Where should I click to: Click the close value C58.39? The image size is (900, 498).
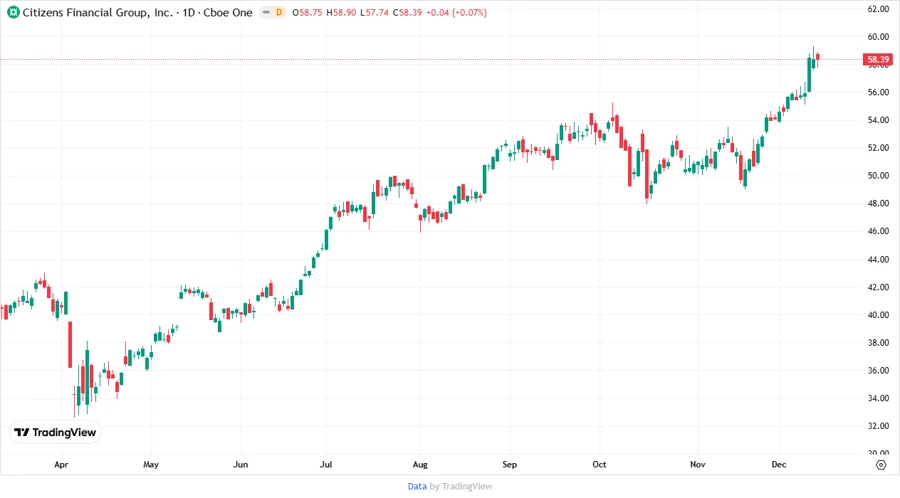click(408, 13)
